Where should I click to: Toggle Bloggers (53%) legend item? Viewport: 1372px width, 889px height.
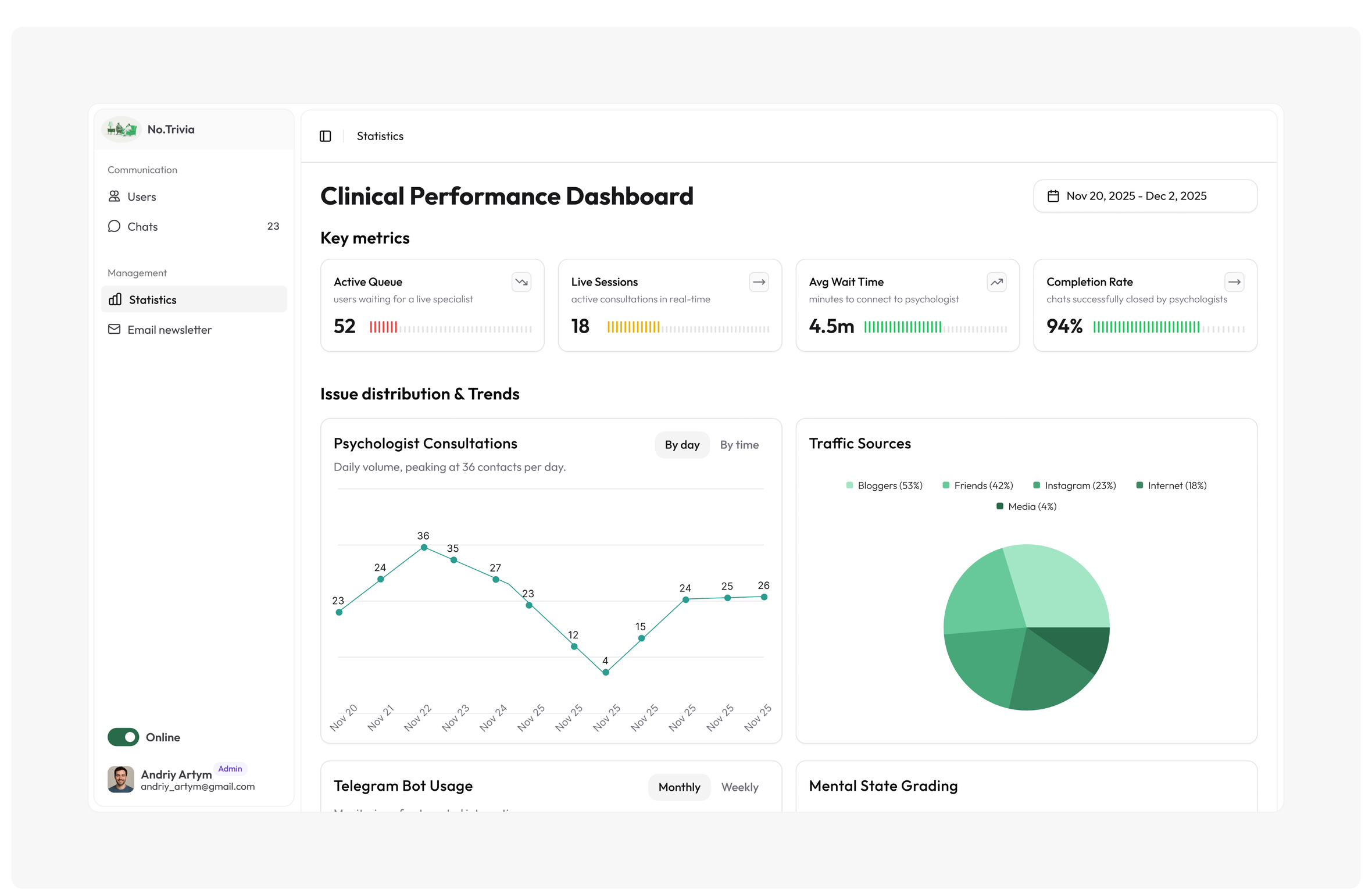click(x=884, y=485)
